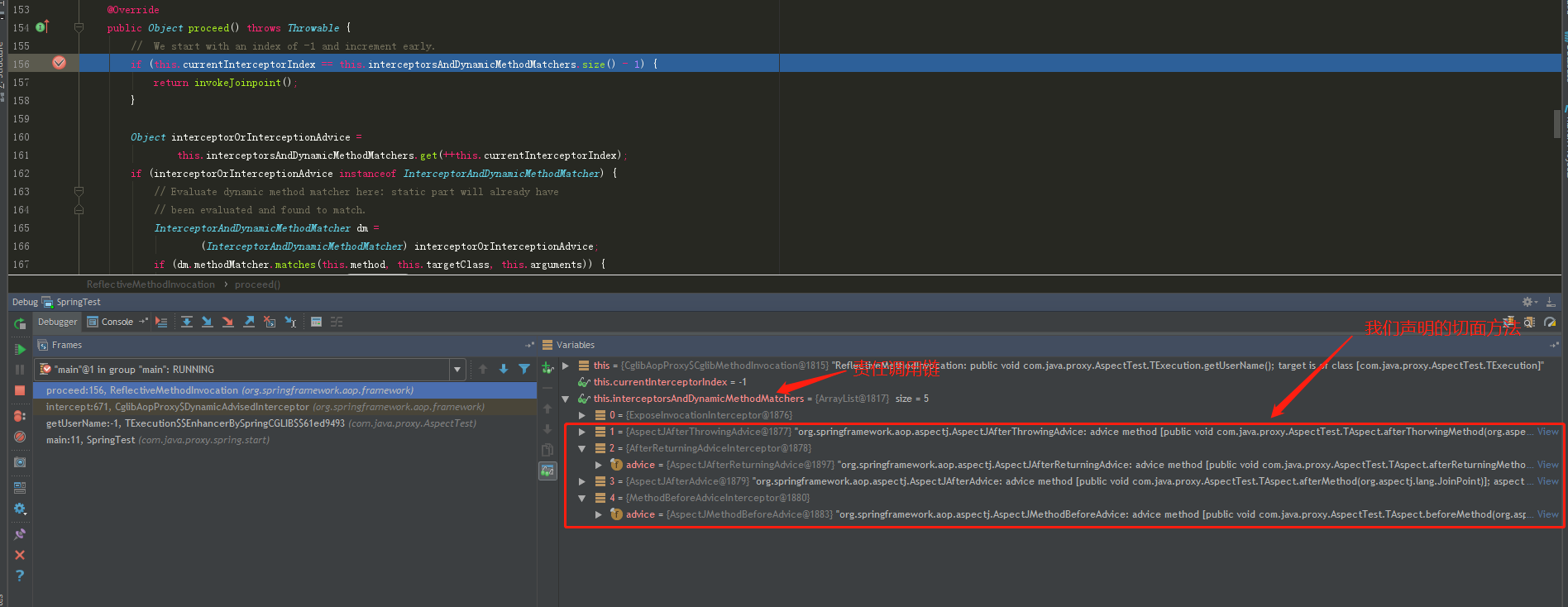Toggle Show Watches in Variables glasses icon
The height and width of the screenshot is (607, 1568).
pyautogui.click(x=547, y=471)
